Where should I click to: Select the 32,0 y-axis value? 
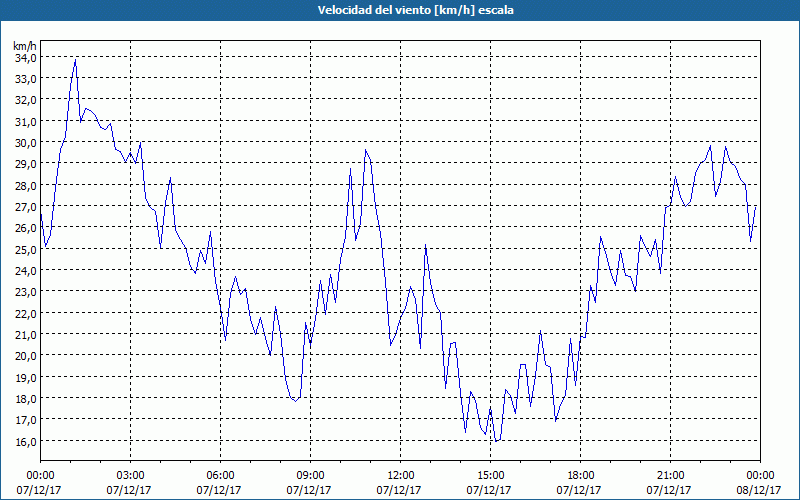(25, 100)
